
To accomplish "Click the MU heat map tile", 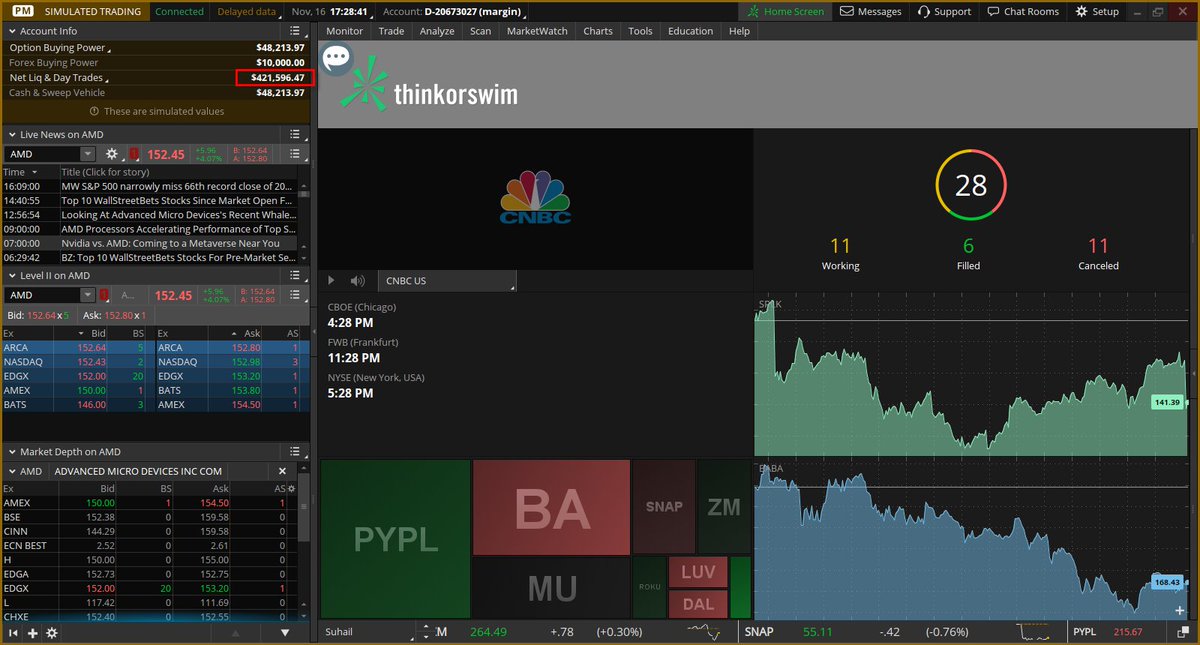I will [552, 589].
